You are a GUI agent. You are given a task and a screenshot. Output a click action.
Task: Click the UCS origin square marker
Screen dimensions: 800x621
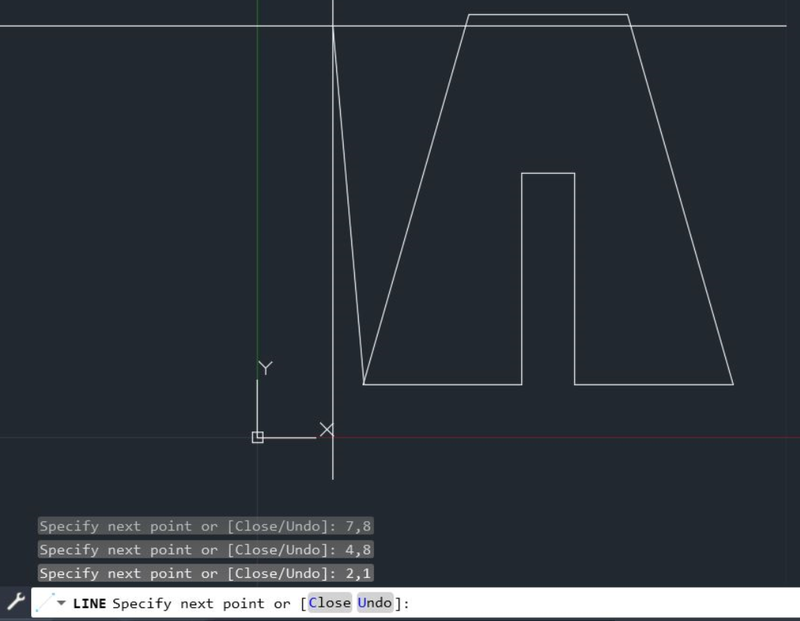[258, 437]
